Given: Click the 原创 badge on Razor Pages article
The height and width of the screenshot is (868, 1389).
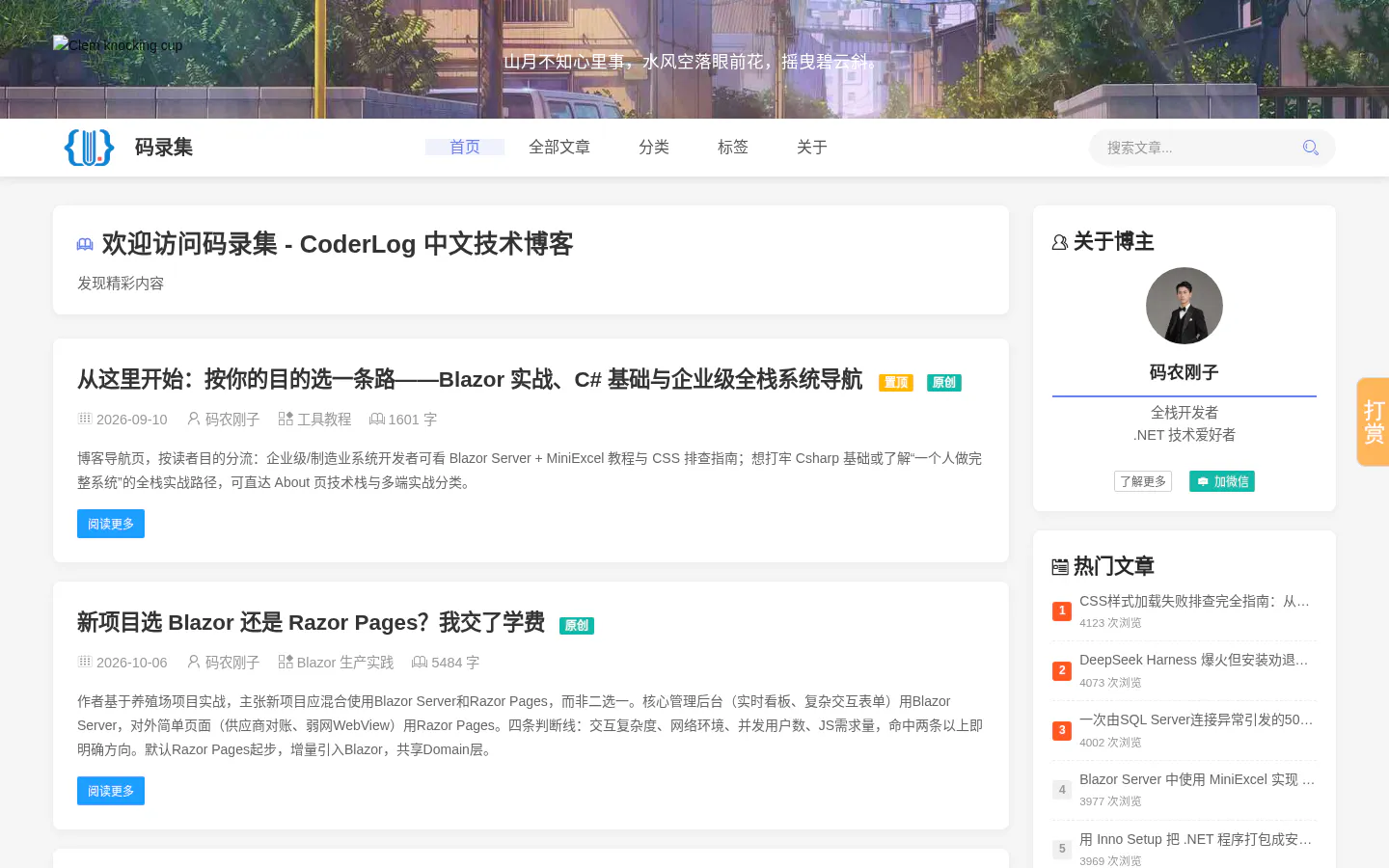Looking at the screenshot, I should (x=577, y=626).
